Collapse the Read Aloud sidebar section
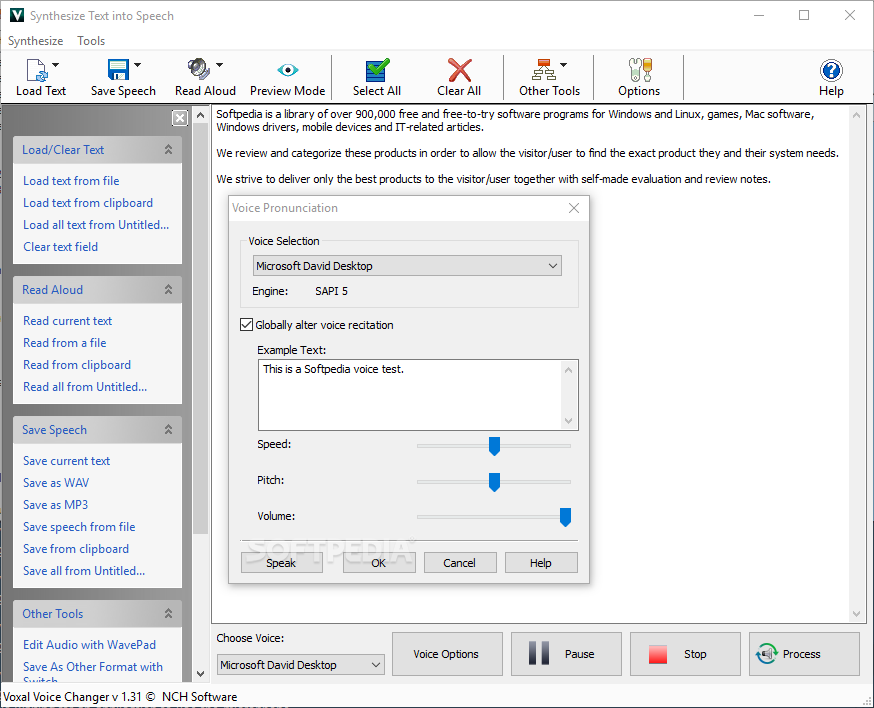The height and width of the screenshot is (708, 874). (168, 289)
